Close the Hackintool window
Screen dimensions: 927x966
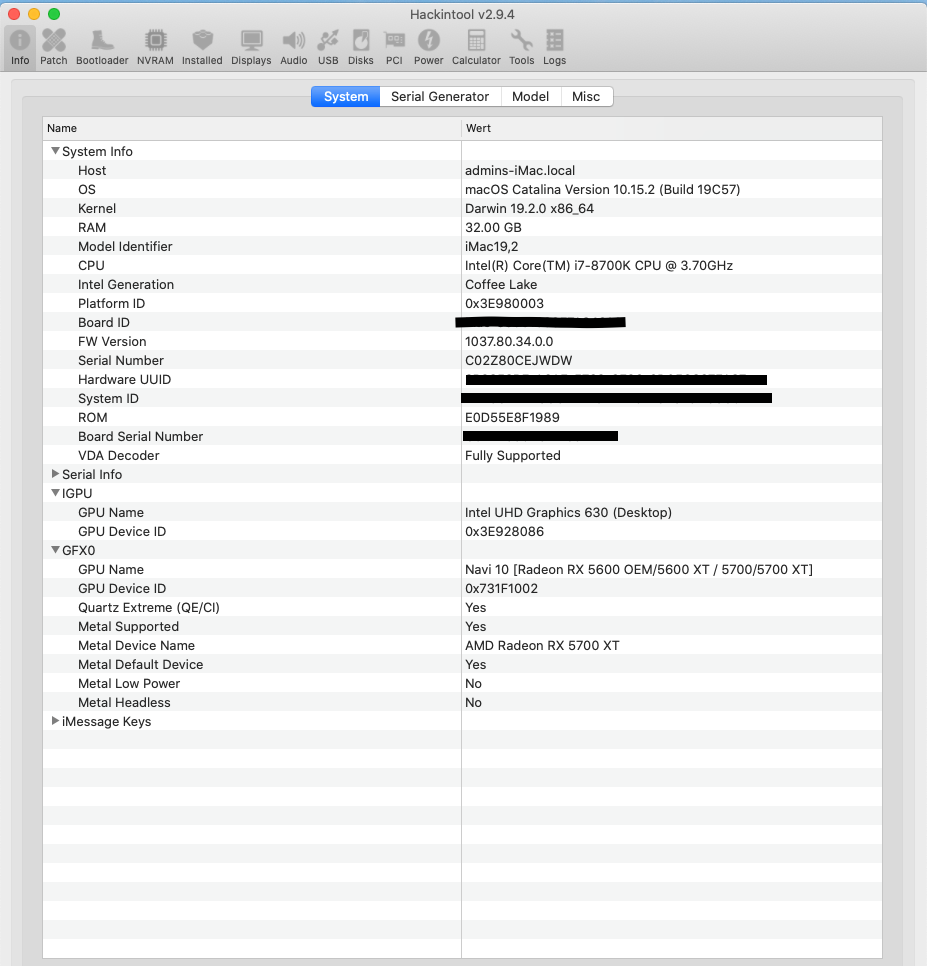pos(14,14)
